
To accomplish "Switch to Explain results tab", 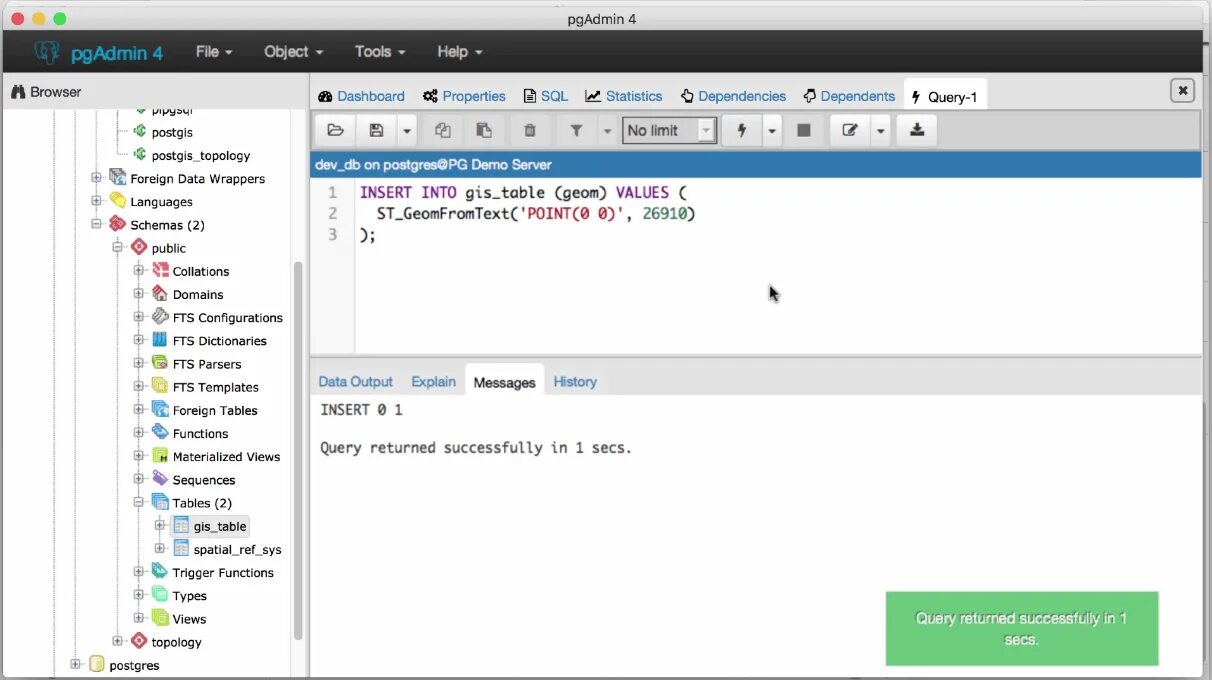I will (x=433, y=381).
